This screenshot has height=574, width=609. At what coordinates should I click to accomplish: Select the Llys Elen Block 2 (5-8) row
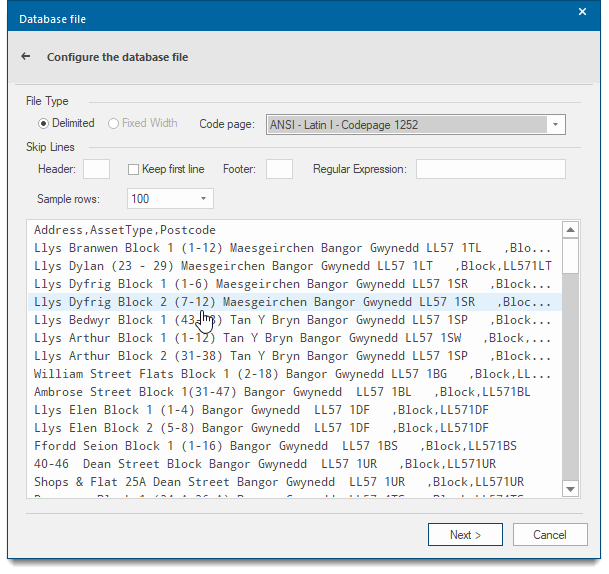point(295,428)
